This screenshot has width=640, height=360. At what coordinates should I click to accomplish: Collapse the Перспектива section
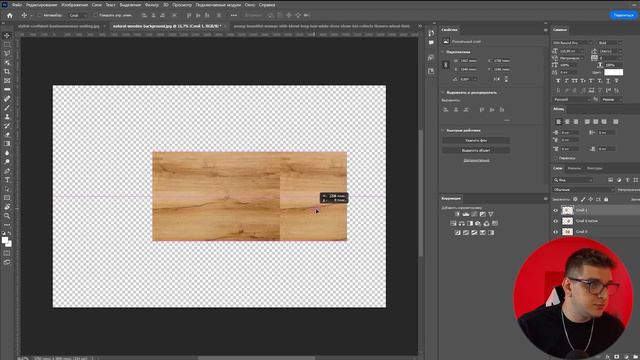click(x=443, y=52)
